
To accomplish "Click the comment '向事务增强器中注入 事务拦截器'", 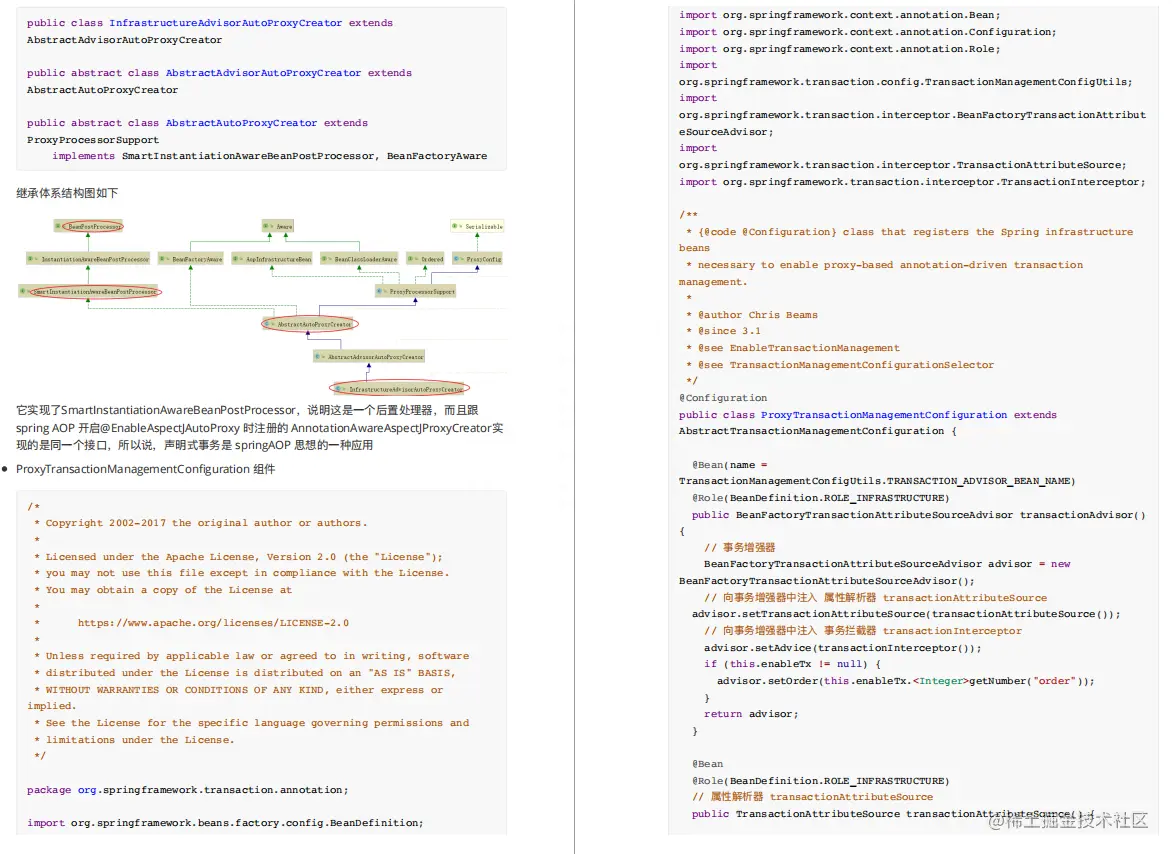I will [x=863, y=631].
